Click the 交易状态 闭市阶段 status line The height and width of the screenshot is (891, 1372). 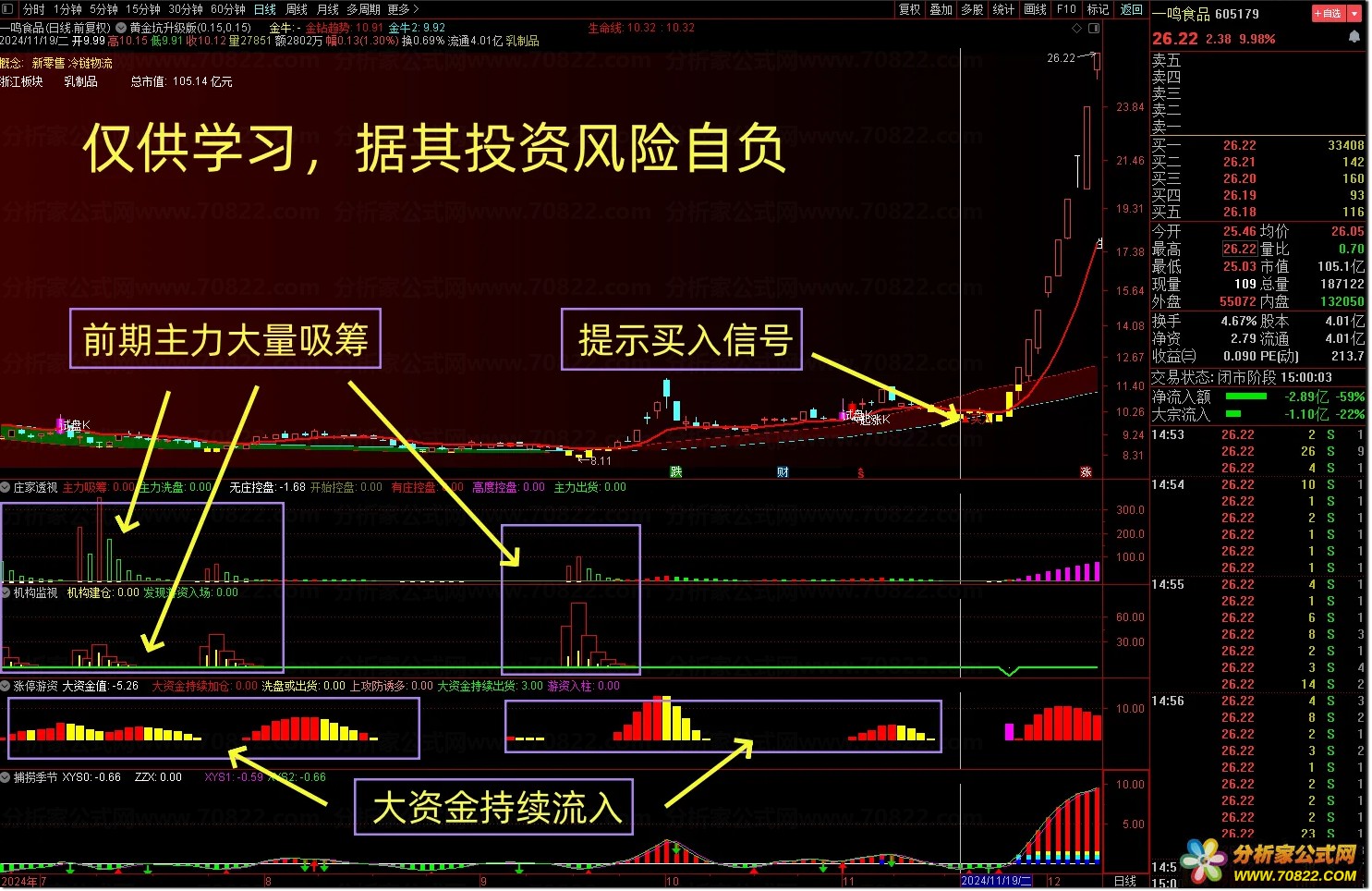(x=1242, y=377)
